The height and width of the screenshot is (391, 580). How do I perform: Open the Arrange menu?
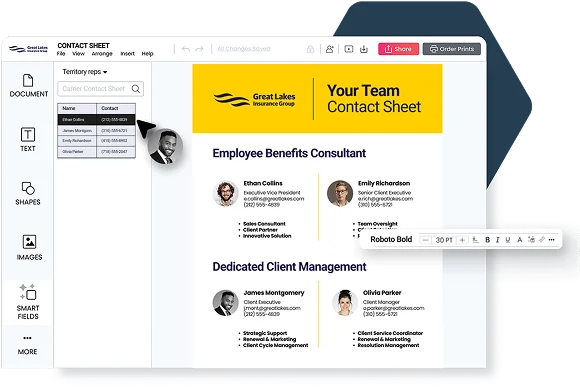[102, 54]
